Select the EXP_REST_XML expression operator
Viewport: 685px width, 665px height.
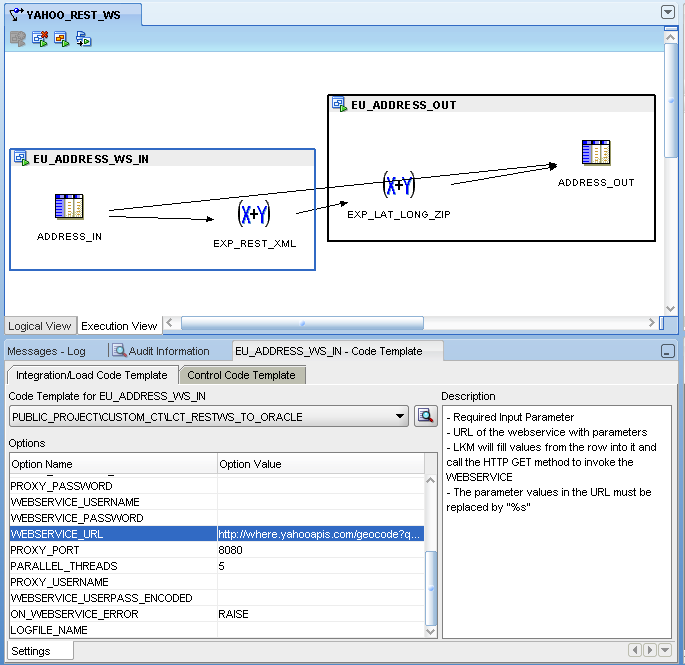[254, 214]
